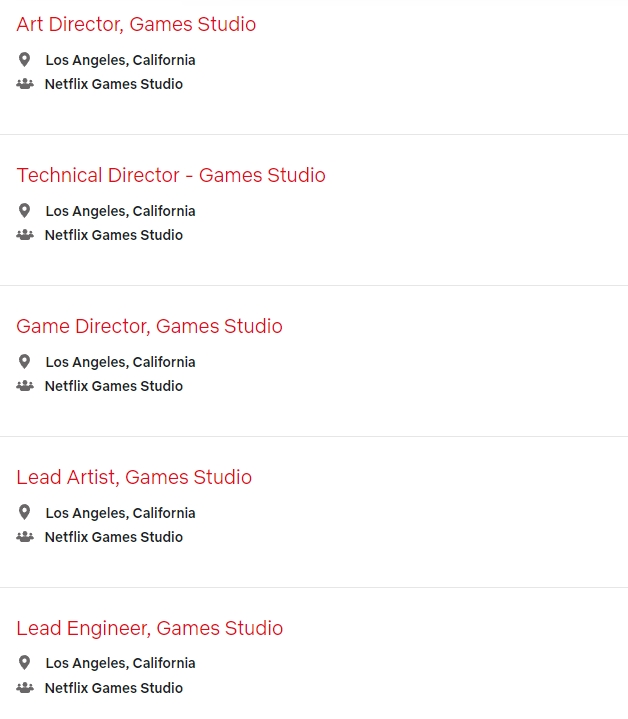The width and height of the screenshot is (628, 719).
Task: Click Netflix Games Studio text under Technical Director
Action: point(114,235)
